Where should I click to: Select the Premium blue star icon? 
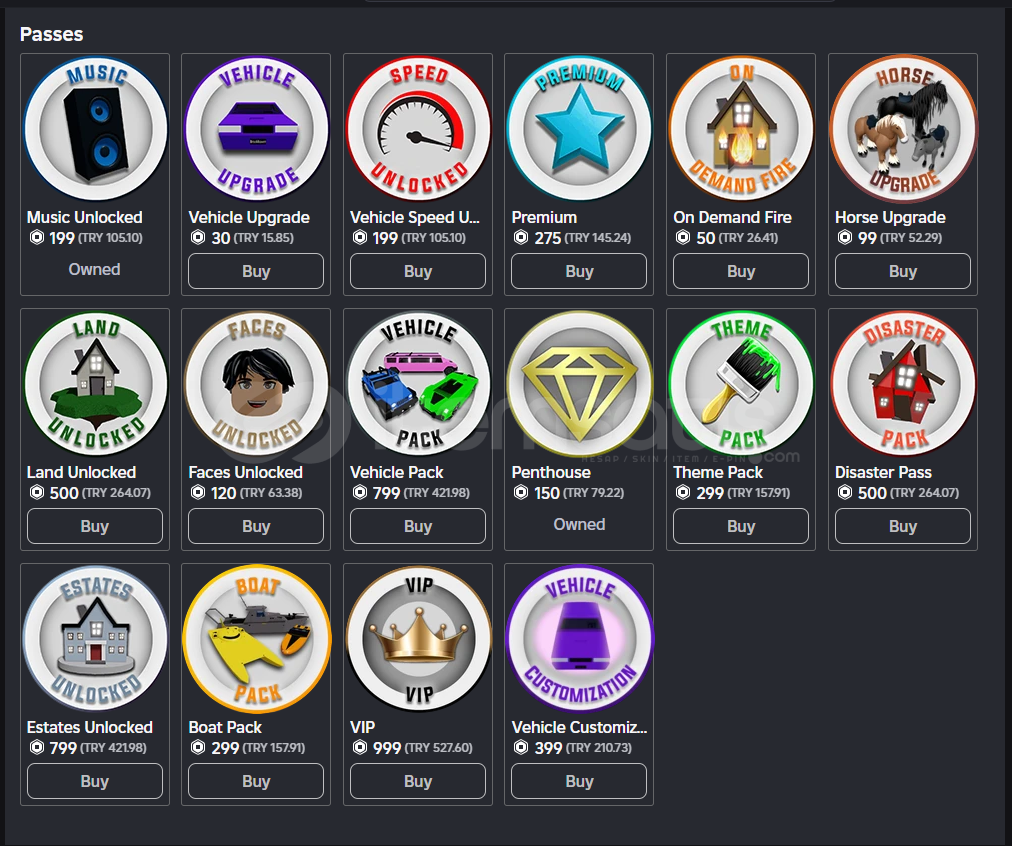click(x=580, y=128)
